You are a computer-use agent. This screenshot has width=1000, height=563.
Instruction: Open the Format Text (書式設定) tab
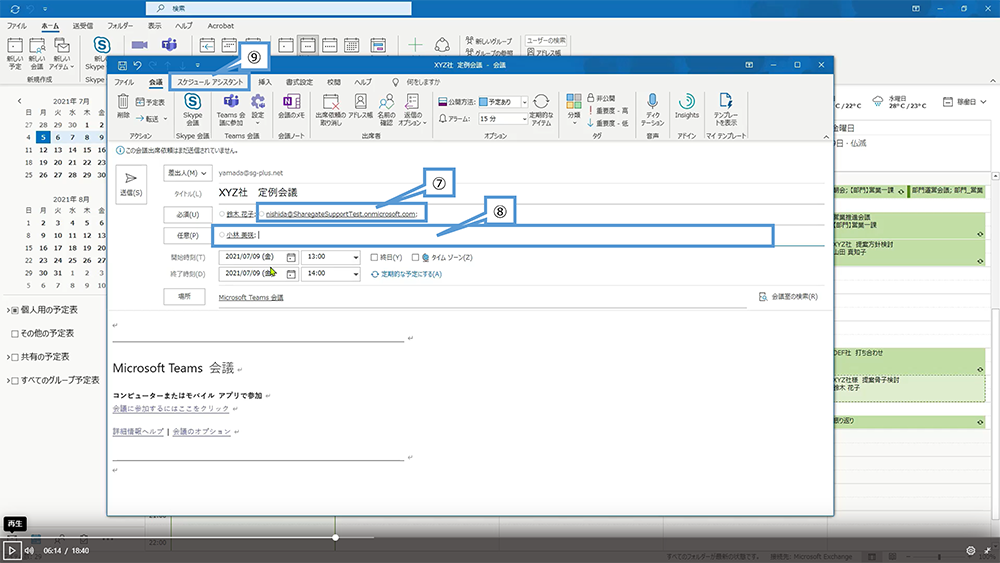[x=299, y=82]
